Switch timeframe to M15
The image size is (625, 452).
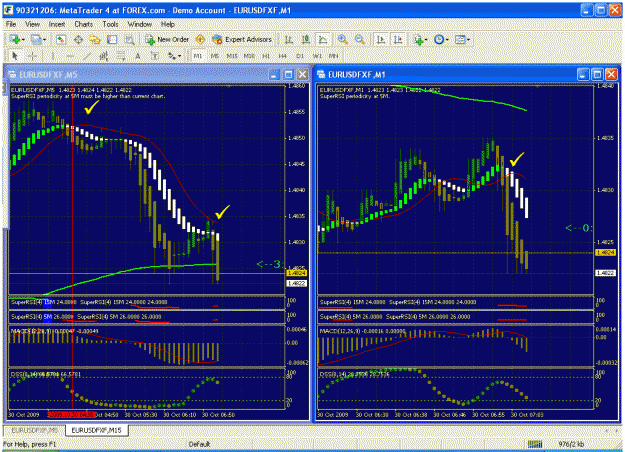point(232,56)
